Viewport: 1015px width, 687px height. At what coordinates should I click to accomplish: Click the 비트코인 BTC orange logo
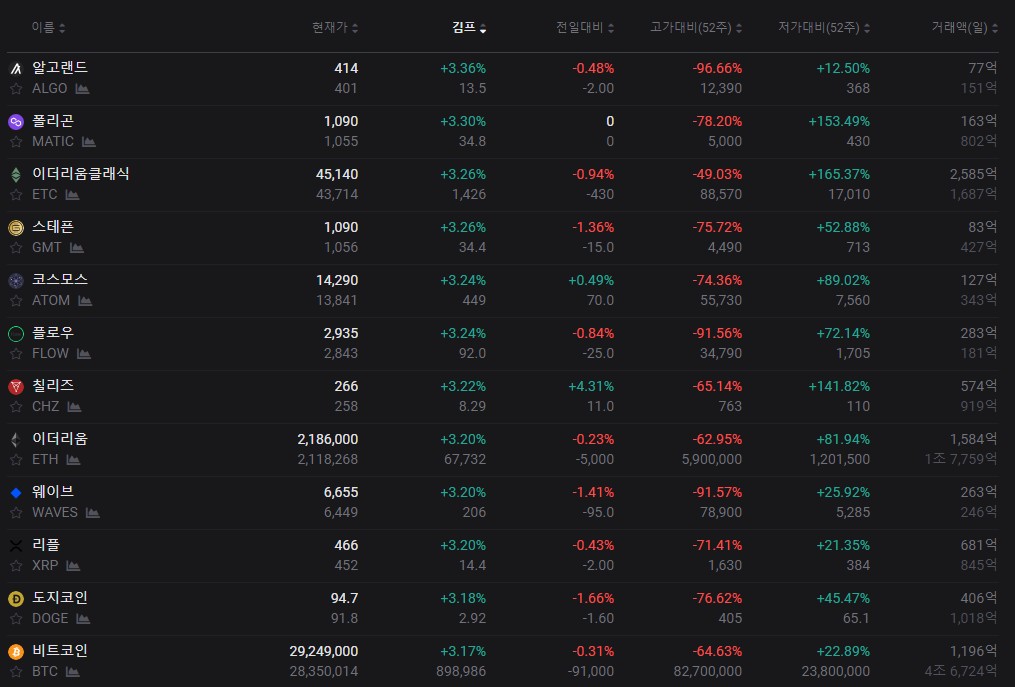[16, 652]
